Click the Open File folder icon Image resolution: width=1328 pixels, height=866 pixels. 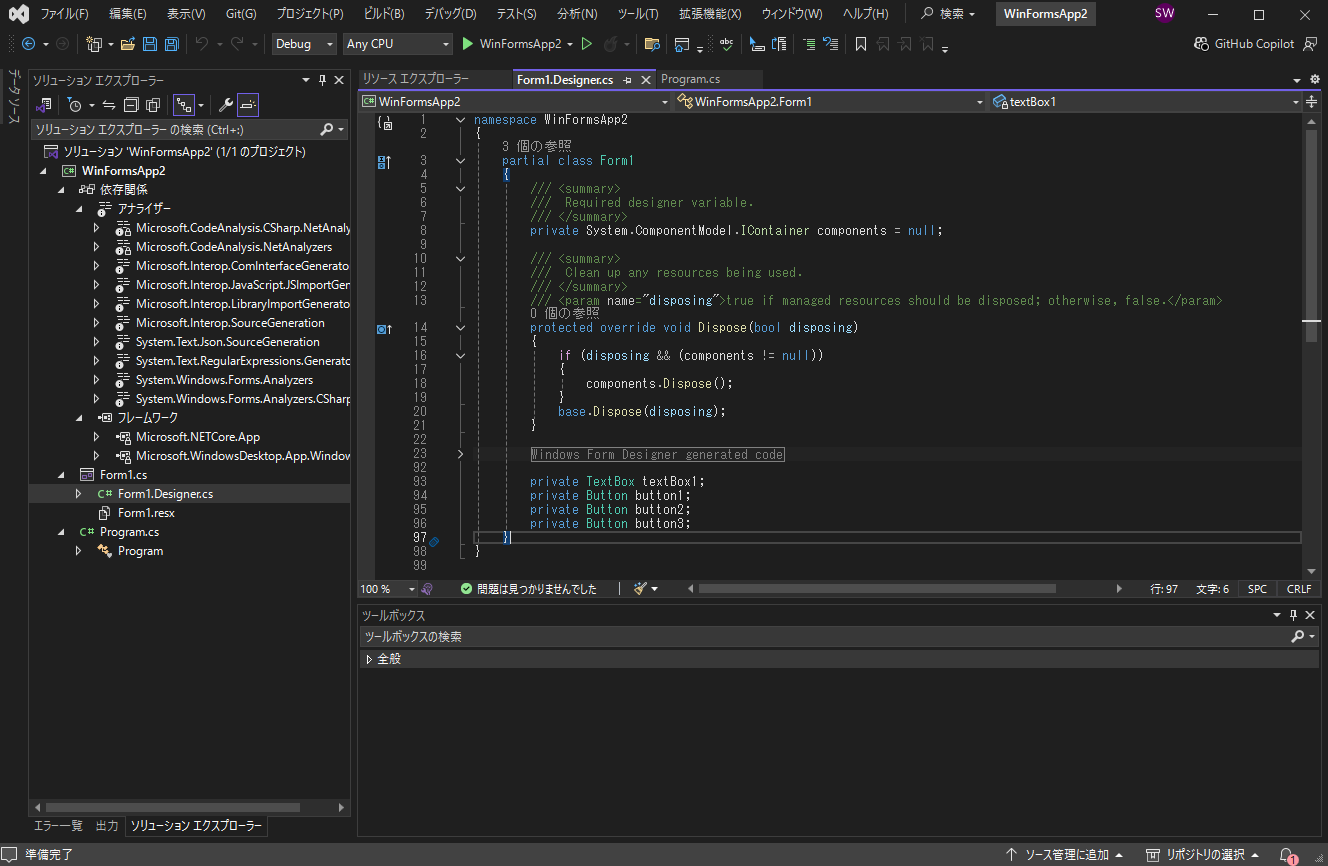click(127, 44)
